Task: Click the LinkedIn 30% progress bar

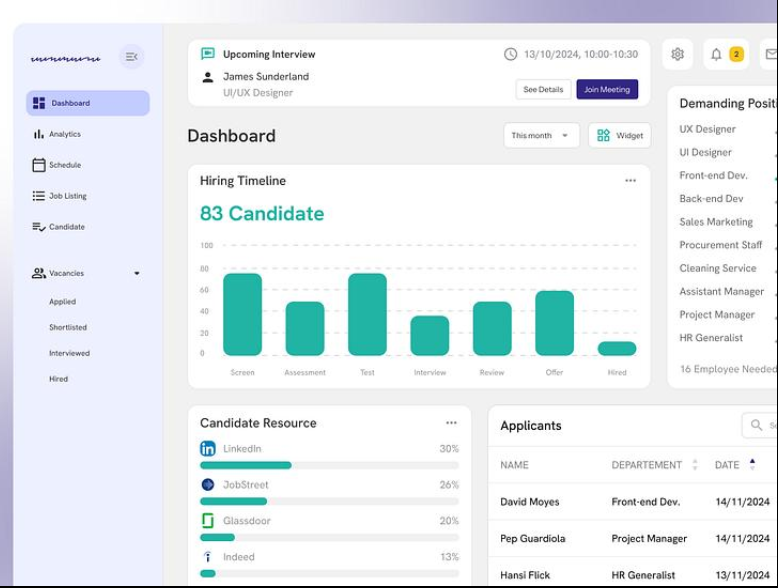Action: (329, 465)
